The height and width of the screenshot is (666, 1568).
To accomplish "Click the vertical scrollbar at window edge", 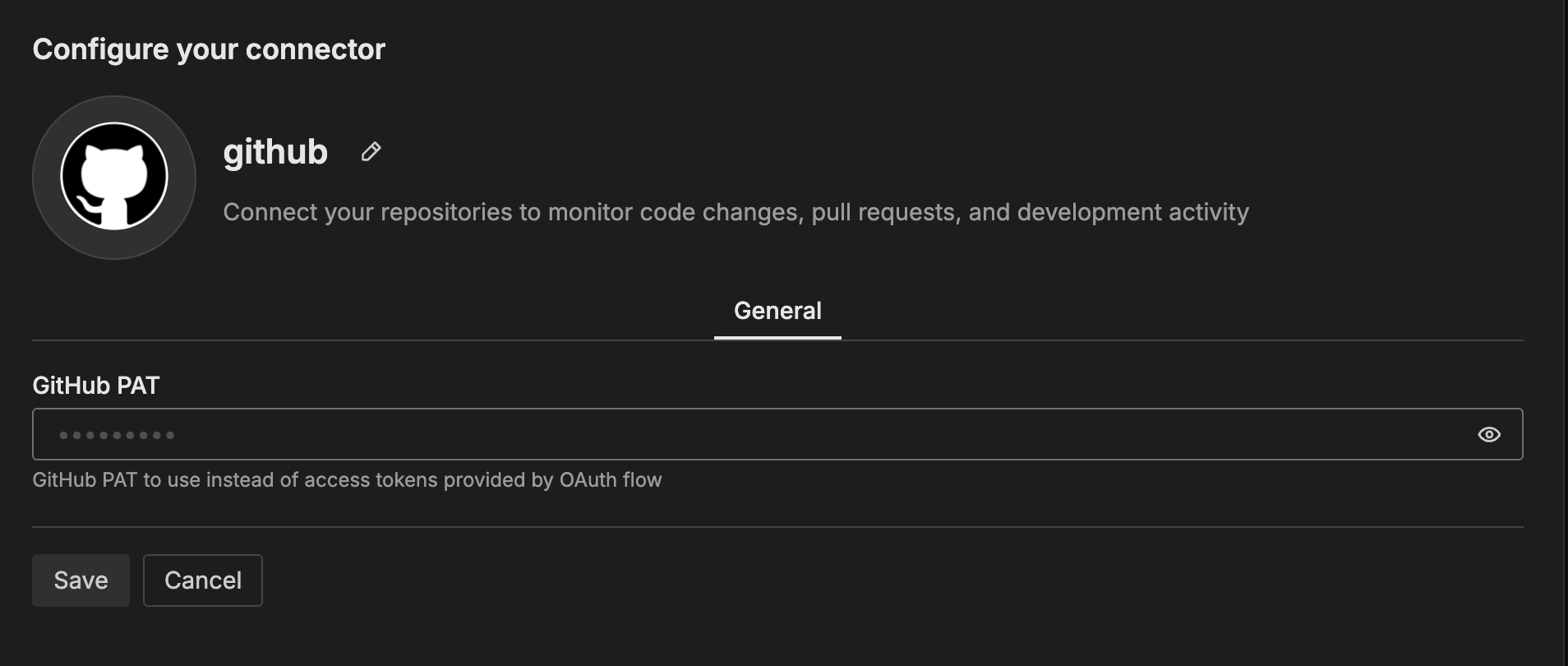I will 1564,329.
